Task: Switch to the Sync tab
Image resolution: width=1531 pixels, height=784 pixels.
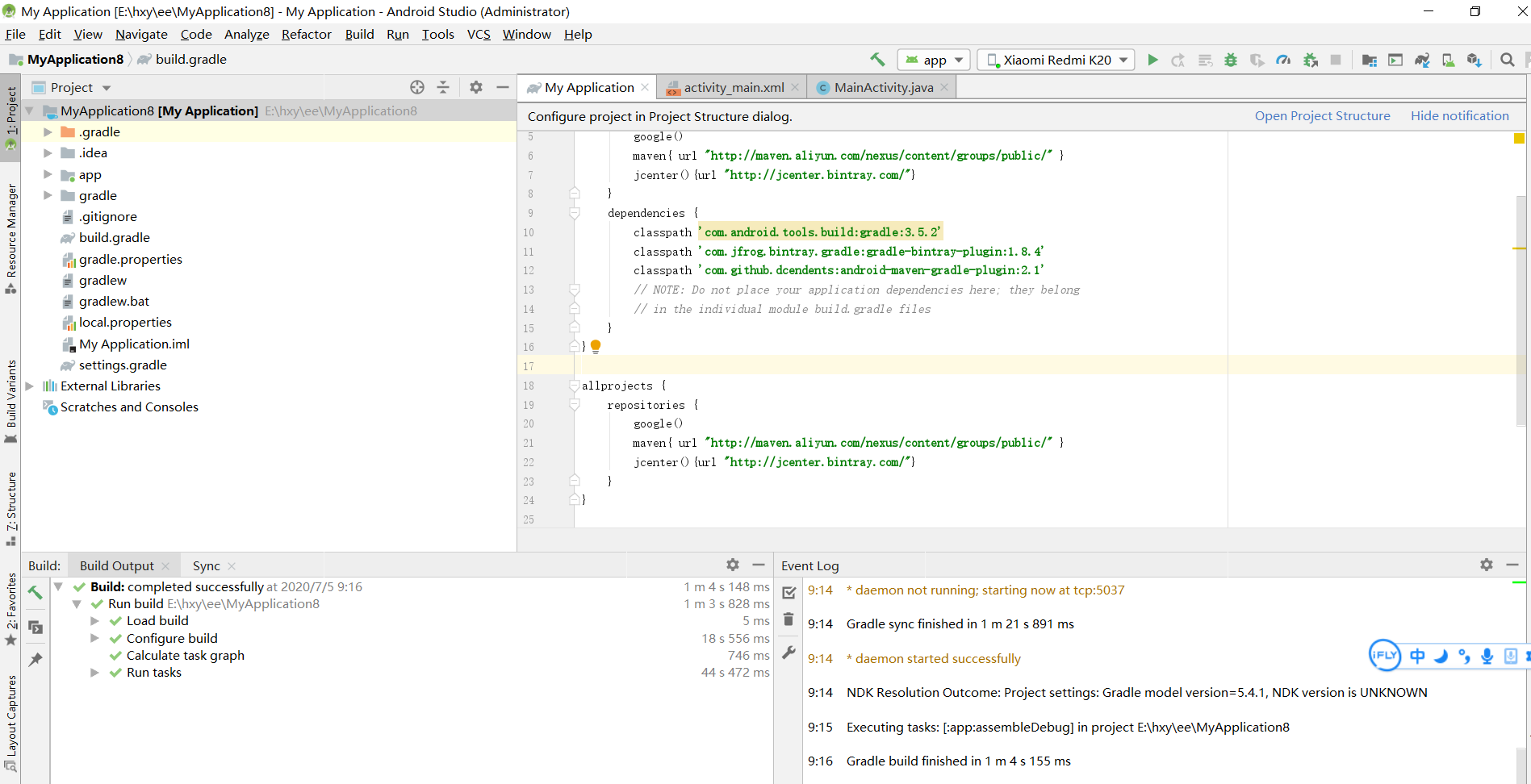Action: [206, 565]
